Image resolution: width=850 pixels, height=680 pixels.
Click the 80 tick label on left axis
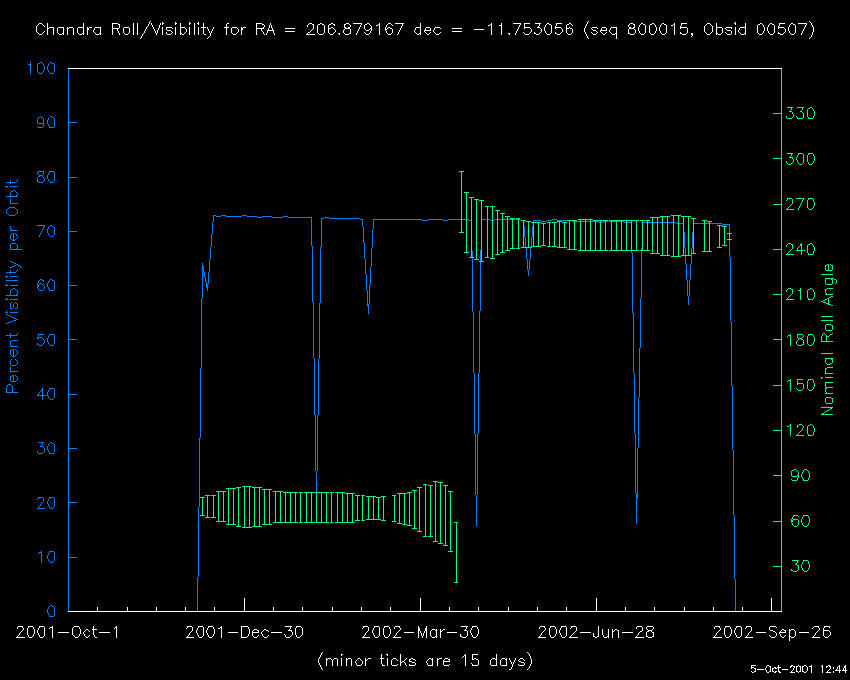[47, 178]
